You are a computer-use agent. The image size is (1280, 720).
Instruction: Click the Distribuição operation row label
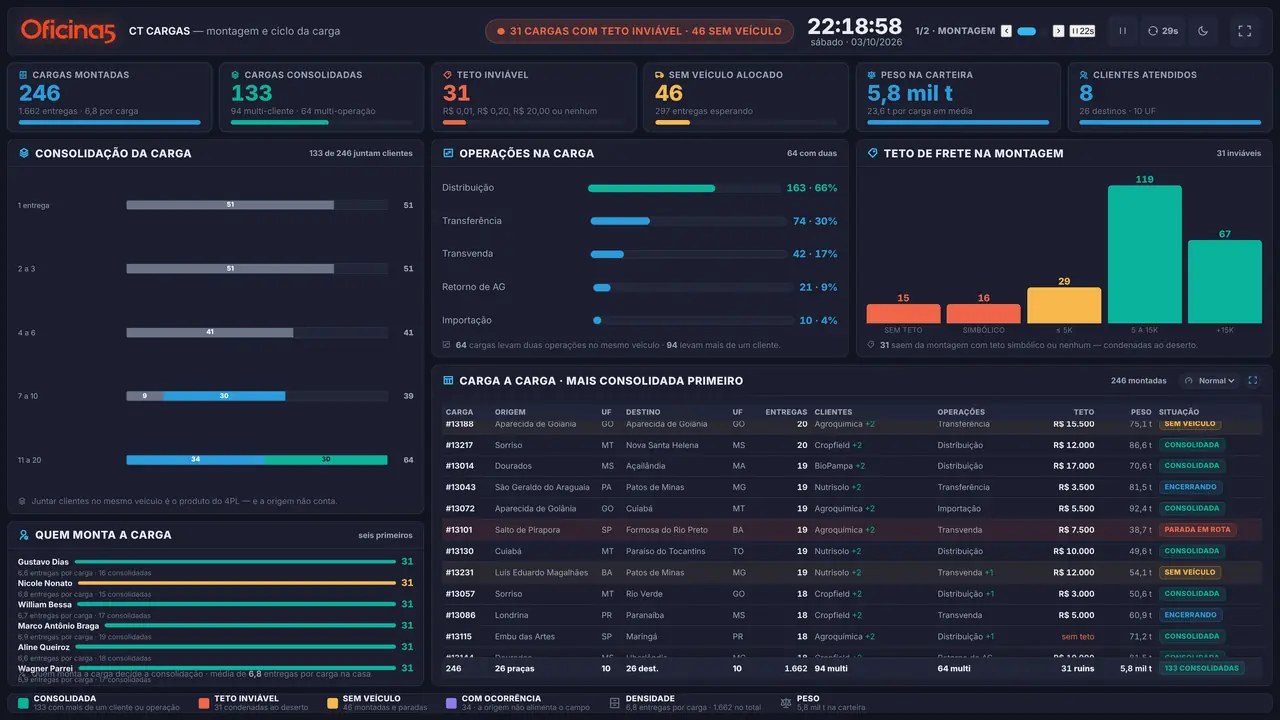coord(468,188)
